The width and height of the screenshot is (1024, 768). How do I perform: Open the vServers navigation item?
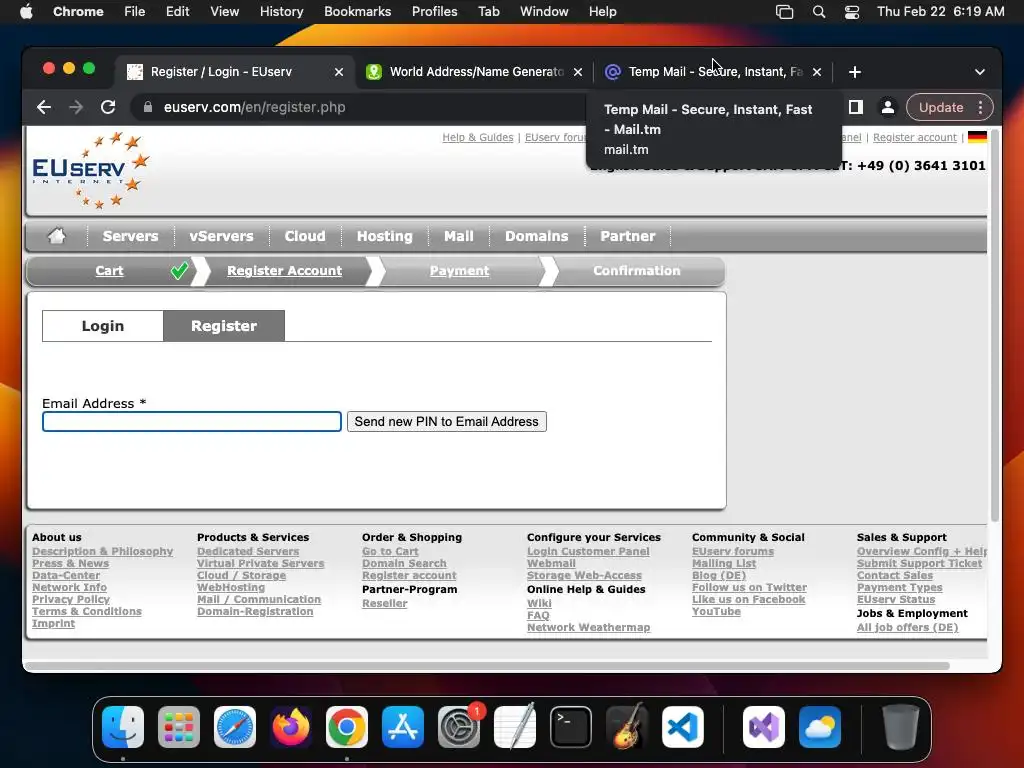click(221, 236)
